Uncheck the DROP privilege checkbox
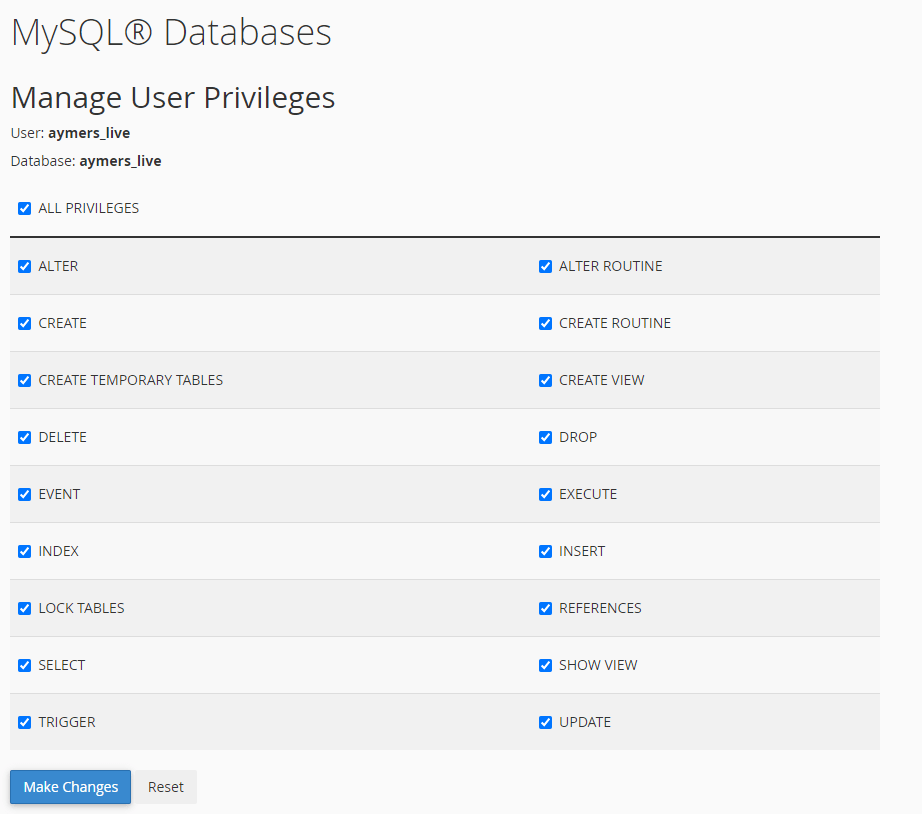This screenshot has height=814, width=922. click(545, 438)
